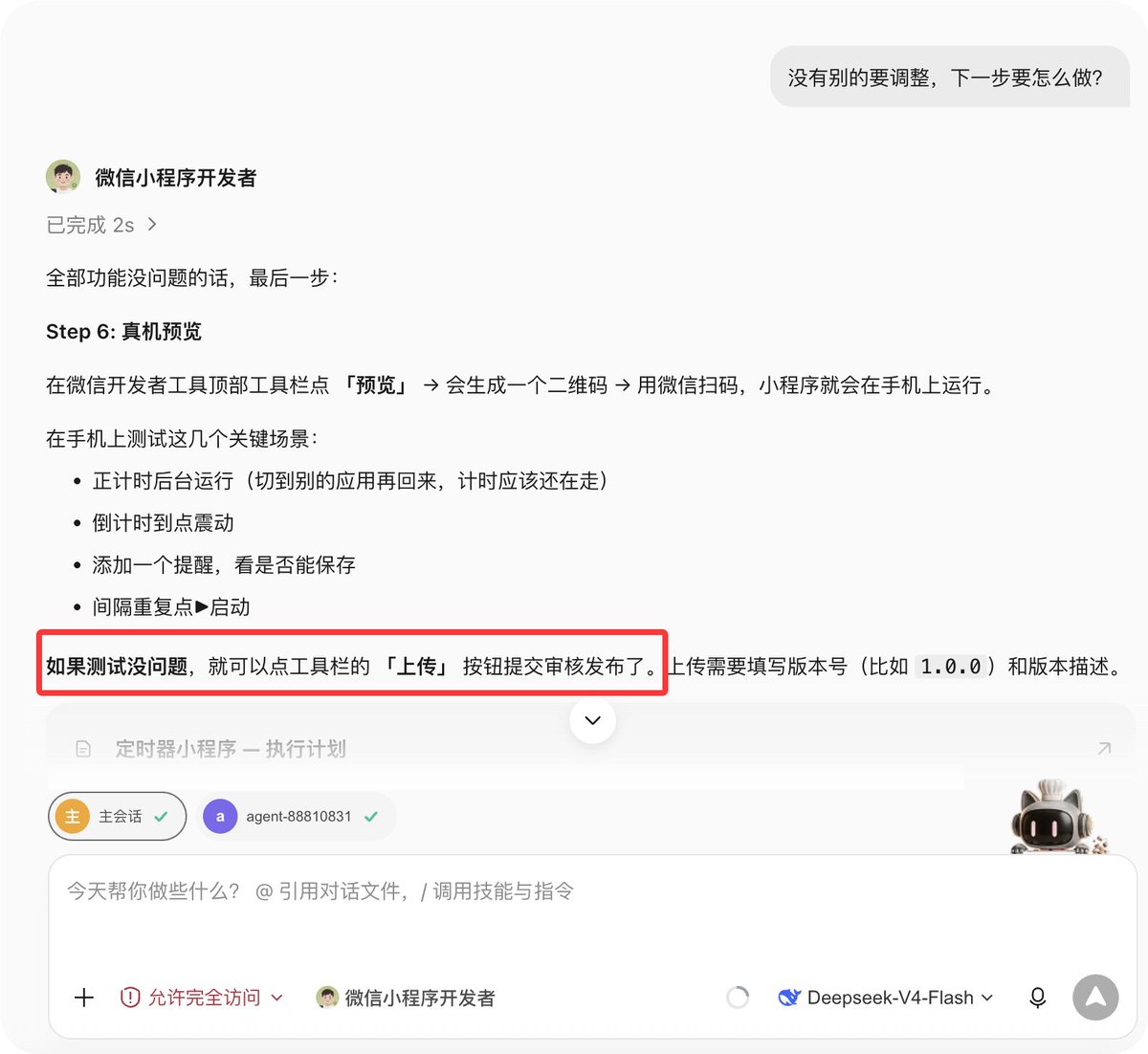
Task: Open the 定时器小程序 — 执行计划 card
Action: point(590,748)
